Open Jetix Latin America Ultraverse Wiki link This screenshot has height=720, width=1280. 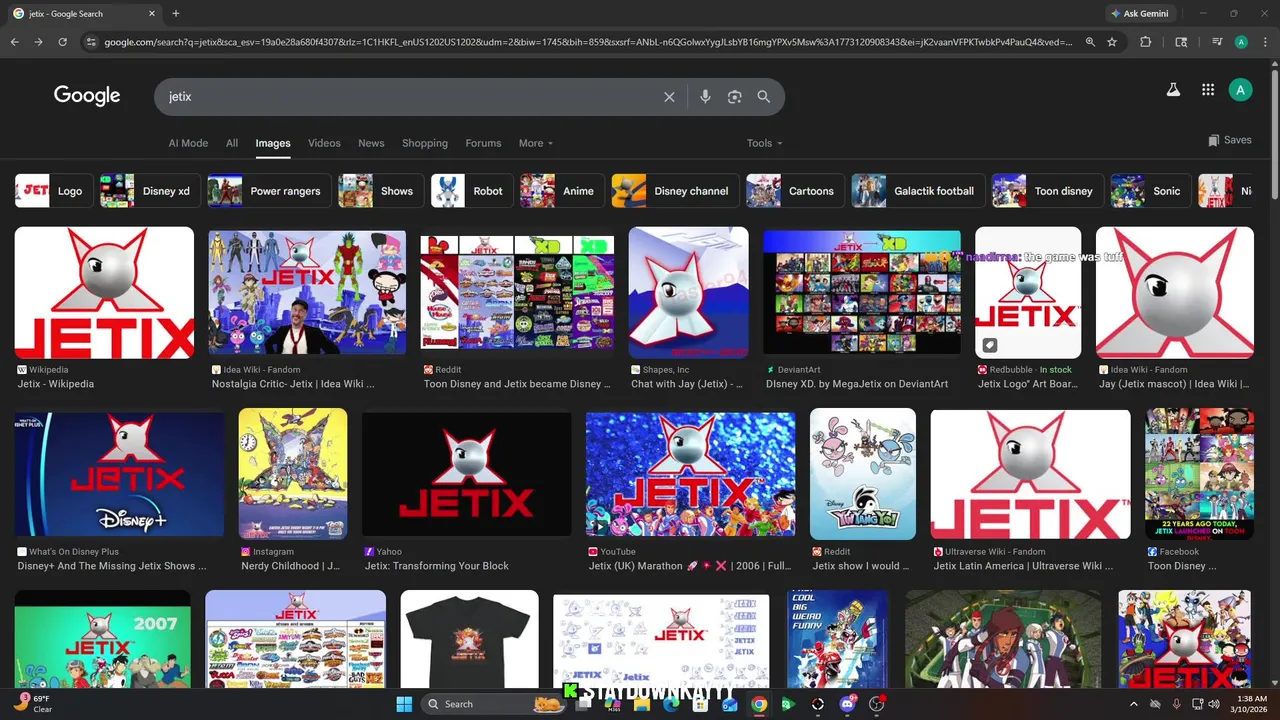tap(1023, 566)
